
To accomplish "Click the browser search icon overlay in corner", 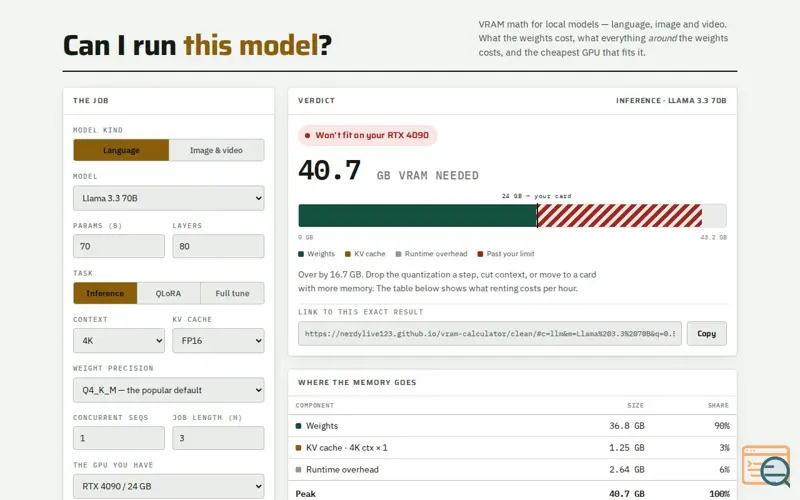I will click(767, 466).
